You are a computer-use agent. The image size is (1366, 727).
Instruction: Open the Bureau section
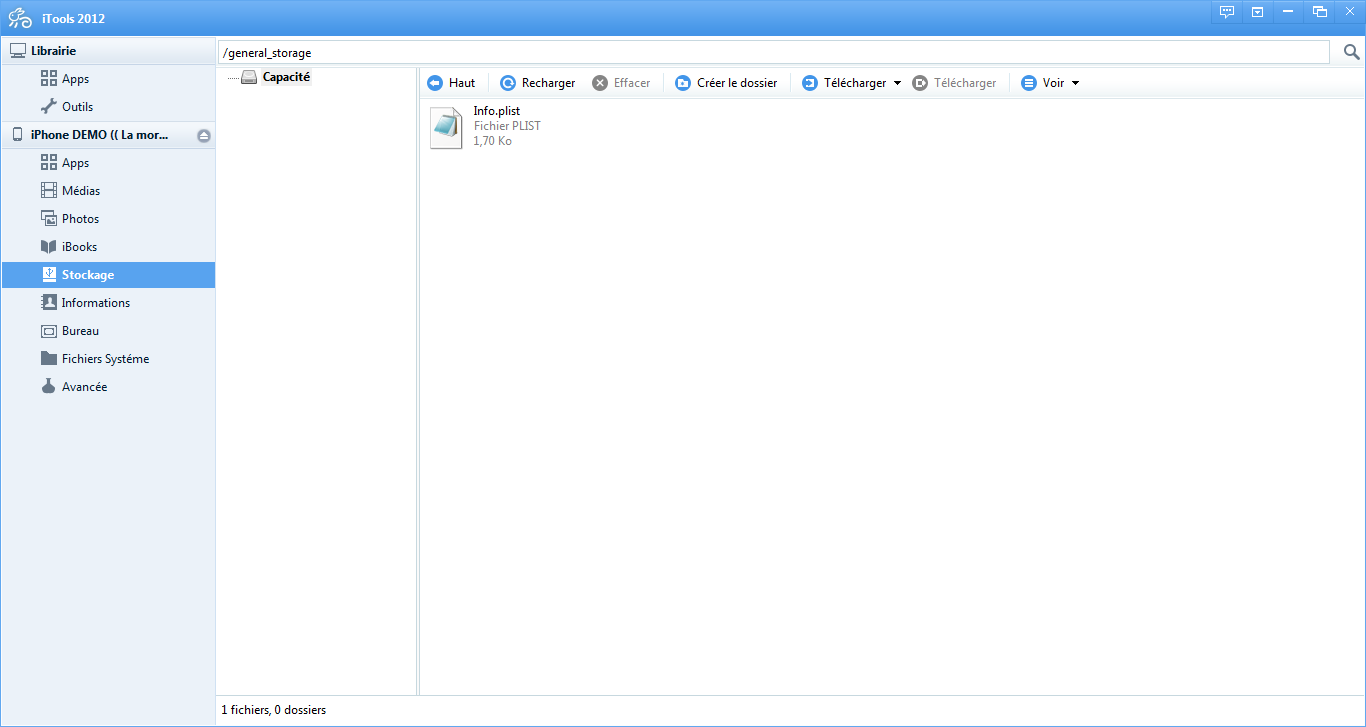tap(107, 331)
